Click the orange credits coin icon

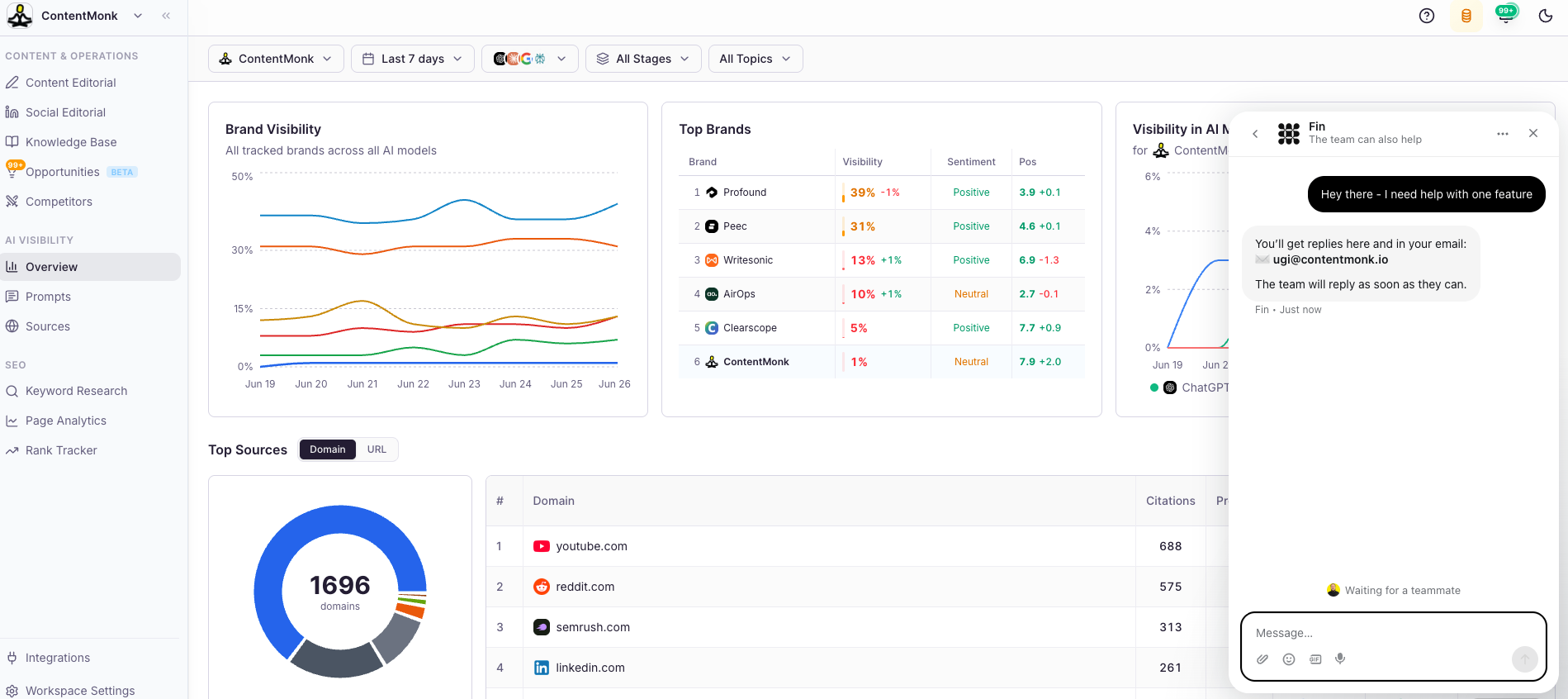coord(1466,16)
